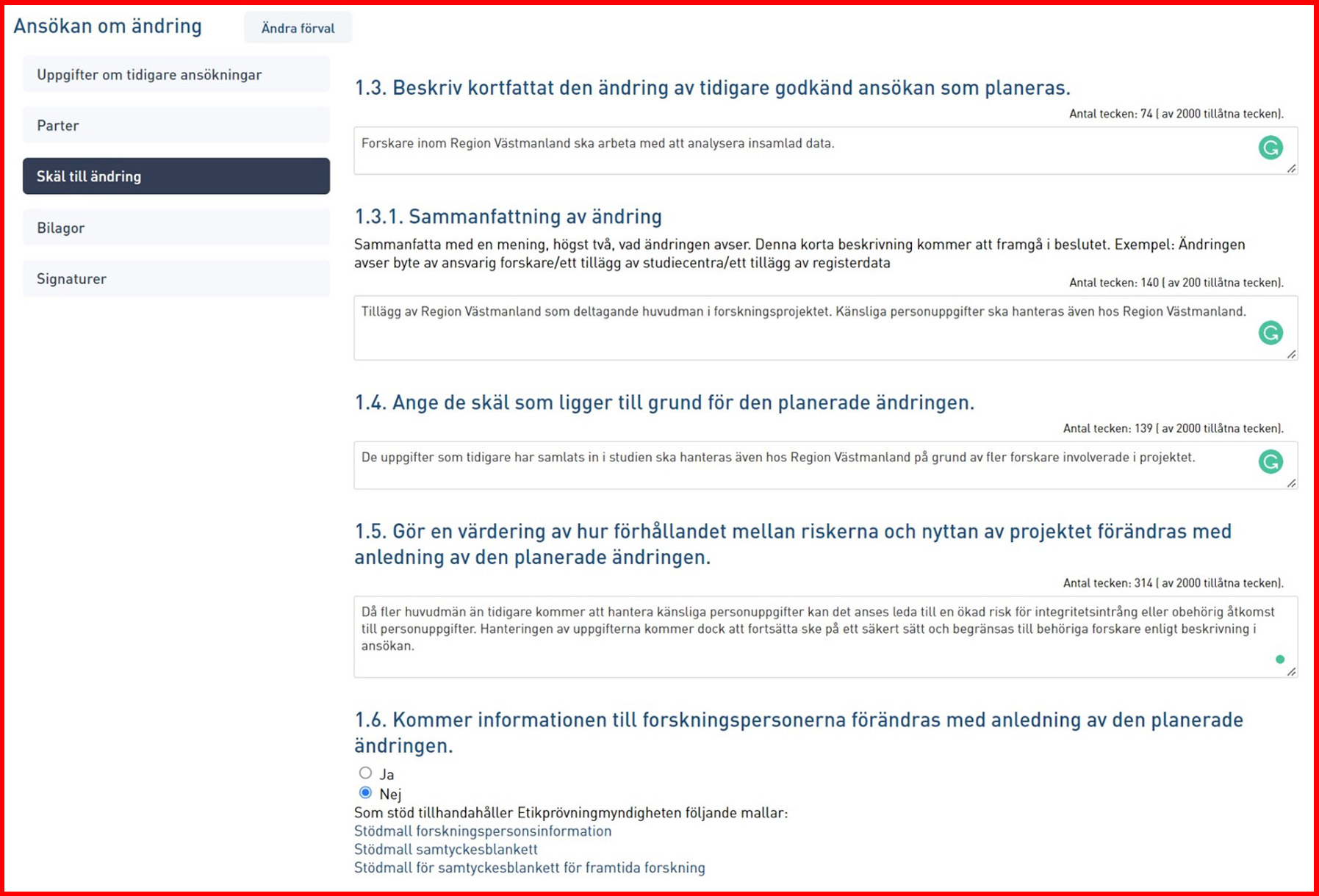Screen dimensions: 1319x896
Task: Click Grammarly icon in section 1.4 field
Action: pyautogui.click(x=1271, y=461)
